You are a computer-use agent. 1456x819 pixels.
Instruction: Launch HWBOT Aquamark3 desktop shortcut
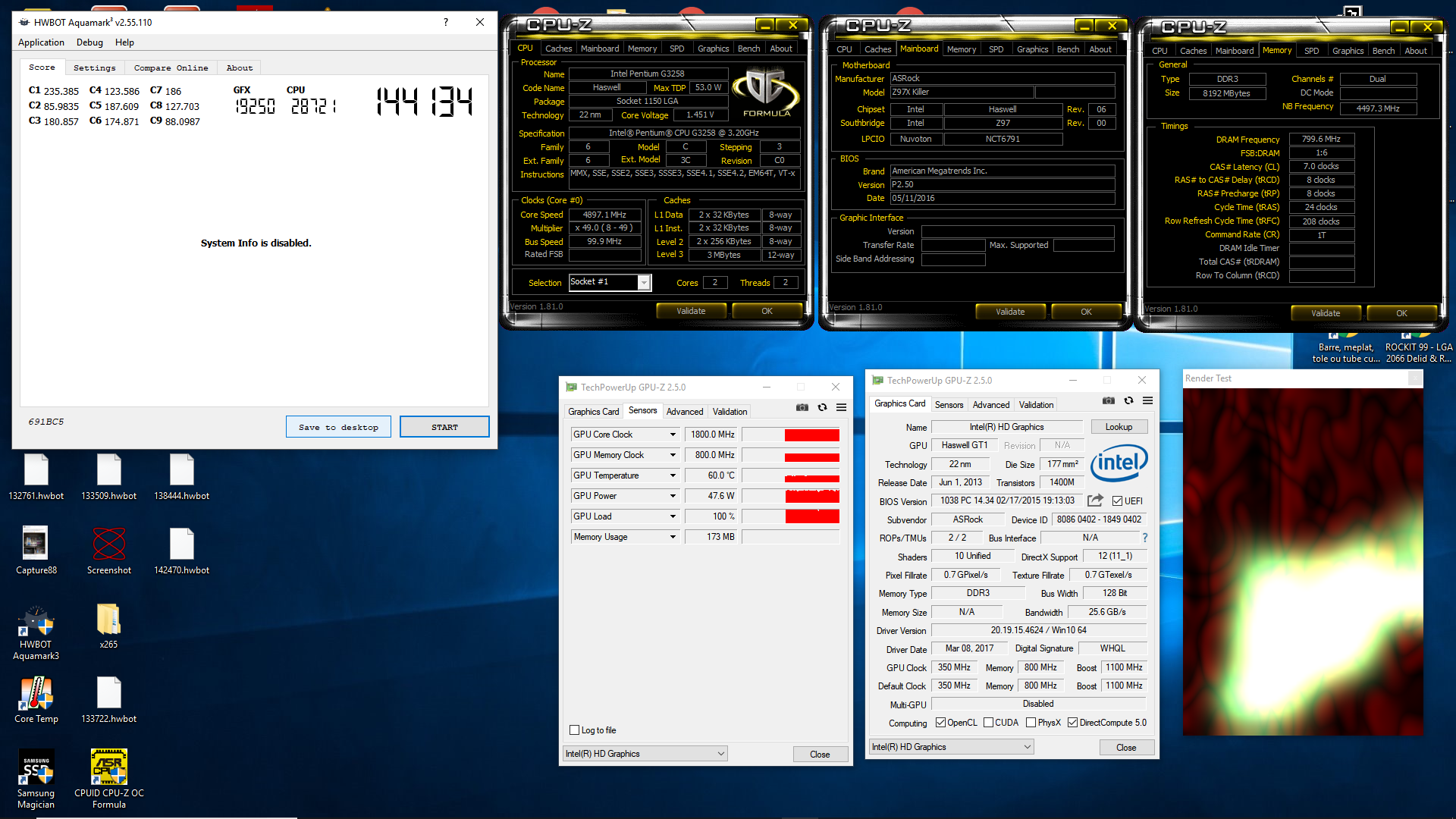coord(36,632)
